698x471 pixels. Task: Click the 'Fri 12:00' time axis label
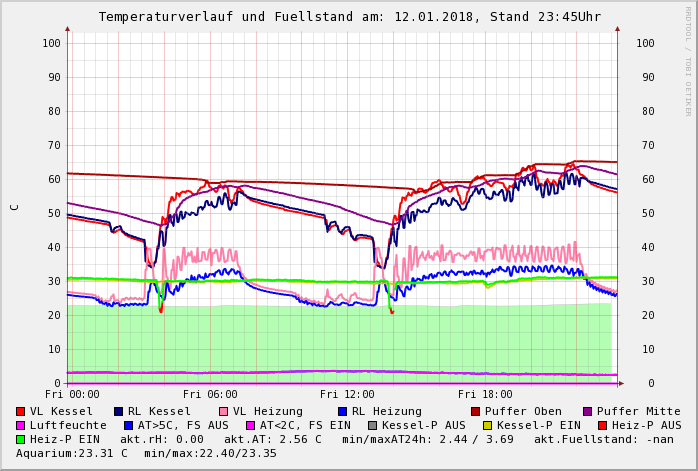pos(347,395)
